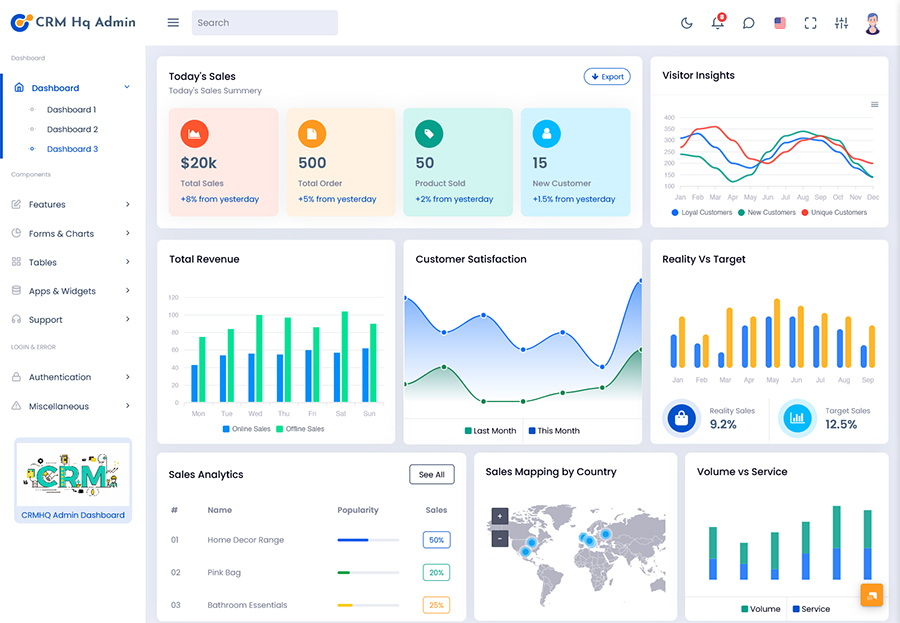Click the Apps & Widgets database icon
The width and height of the screenshot is (900, 623).
click(16, 291)
